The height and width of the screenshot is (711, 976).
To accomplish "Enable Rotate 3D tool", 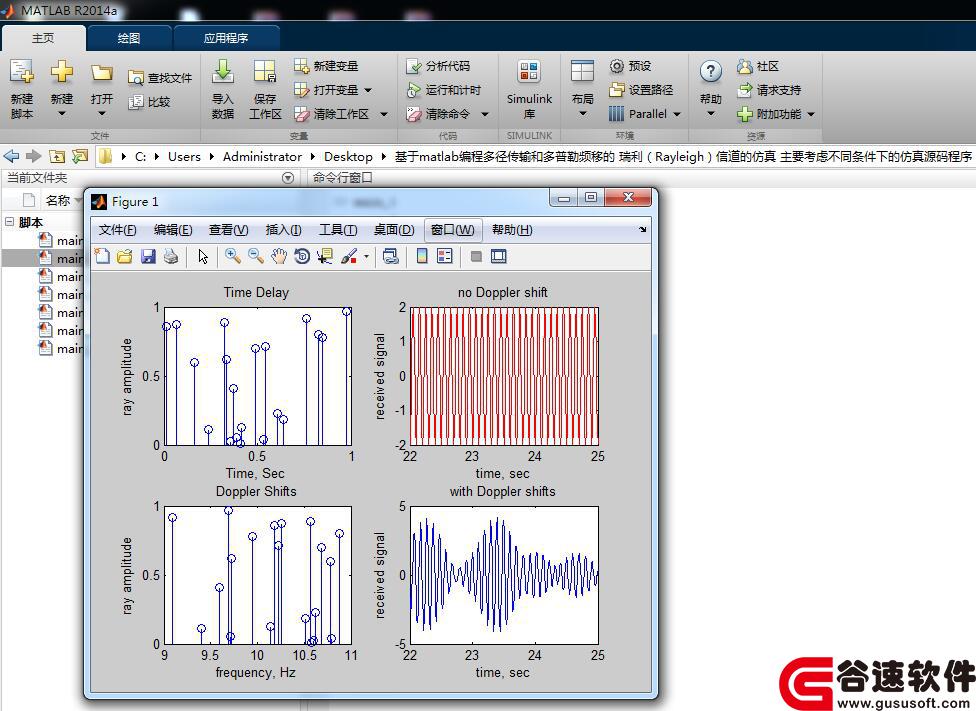I will click(302, 256).
